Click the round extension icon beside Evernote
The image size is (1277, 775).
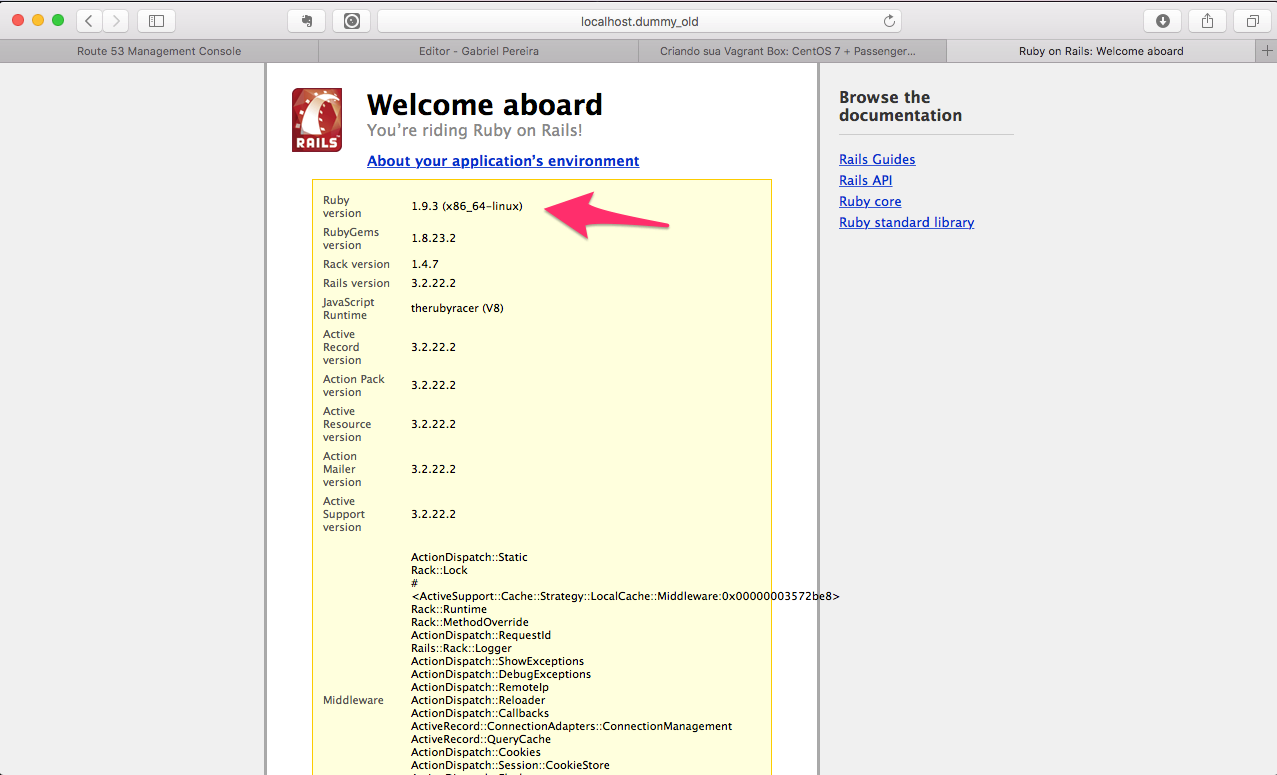351,20
